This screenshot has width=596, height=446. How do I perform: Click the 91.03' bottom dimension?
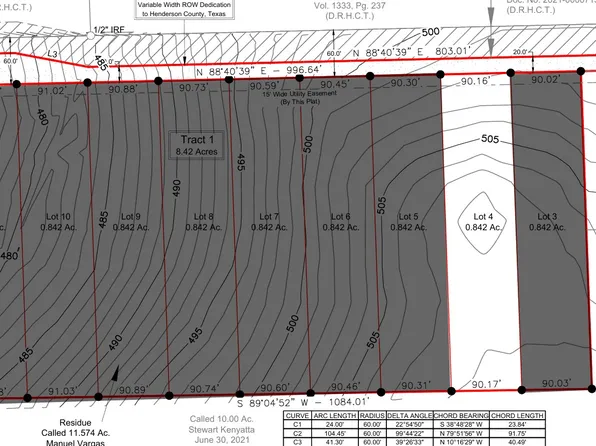[x=63, y=391]
